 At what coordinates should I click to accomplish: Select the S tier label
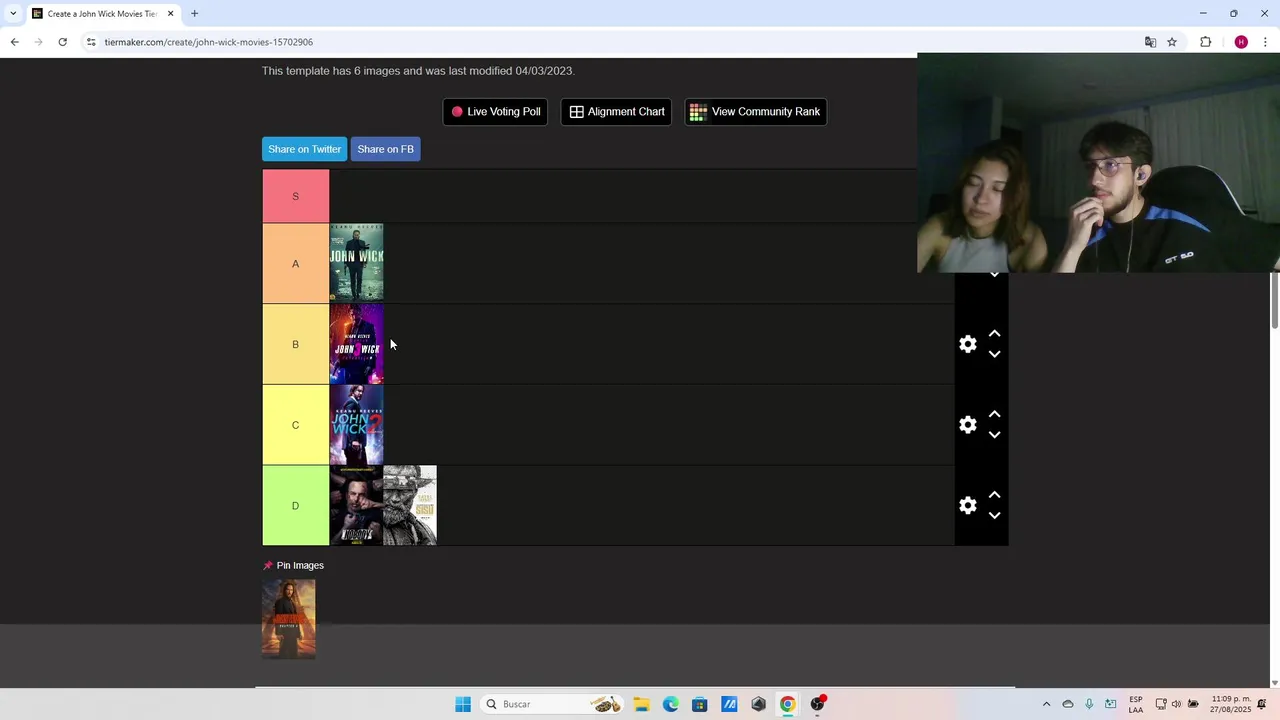click(x=295, y=196)
